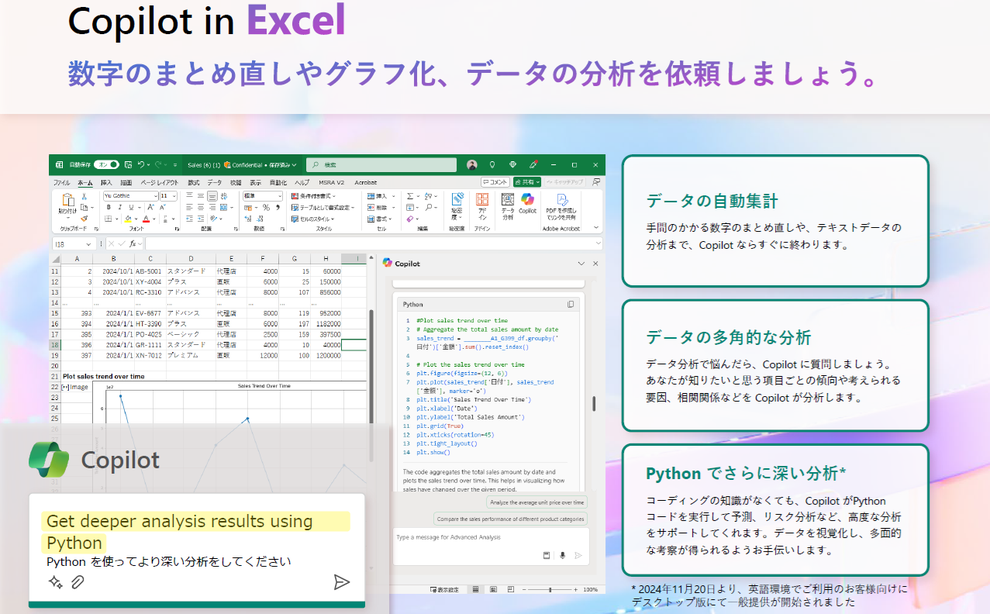Click the insert function fx icon

pyautogui.click(x=133, y=244)
